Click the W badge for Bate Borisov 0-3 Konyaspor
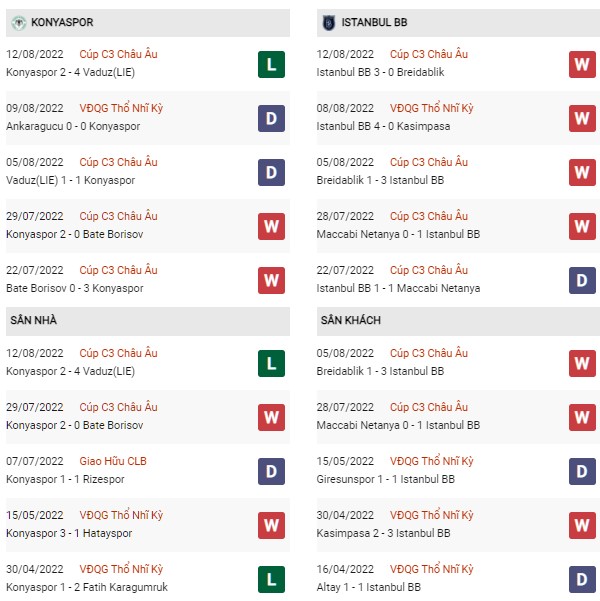The image size is (600, 601). (271, 281)
